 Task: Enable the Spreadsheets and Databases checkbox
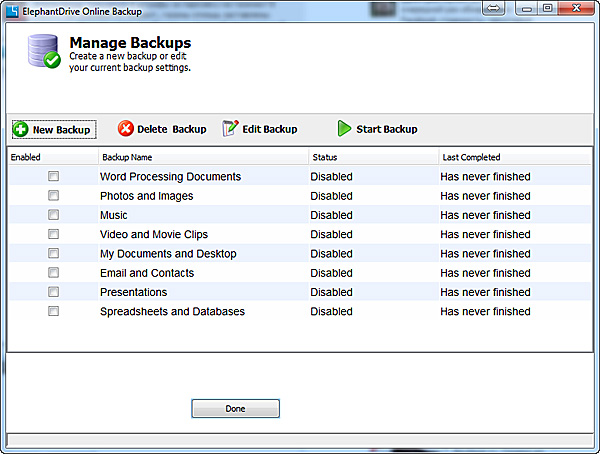tap(54, 311)
